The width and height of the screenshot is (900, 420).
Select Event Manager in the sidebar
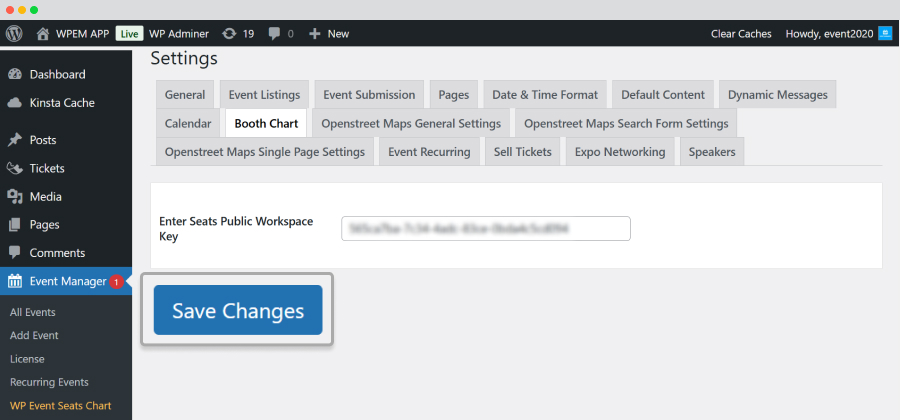(68, 281)
